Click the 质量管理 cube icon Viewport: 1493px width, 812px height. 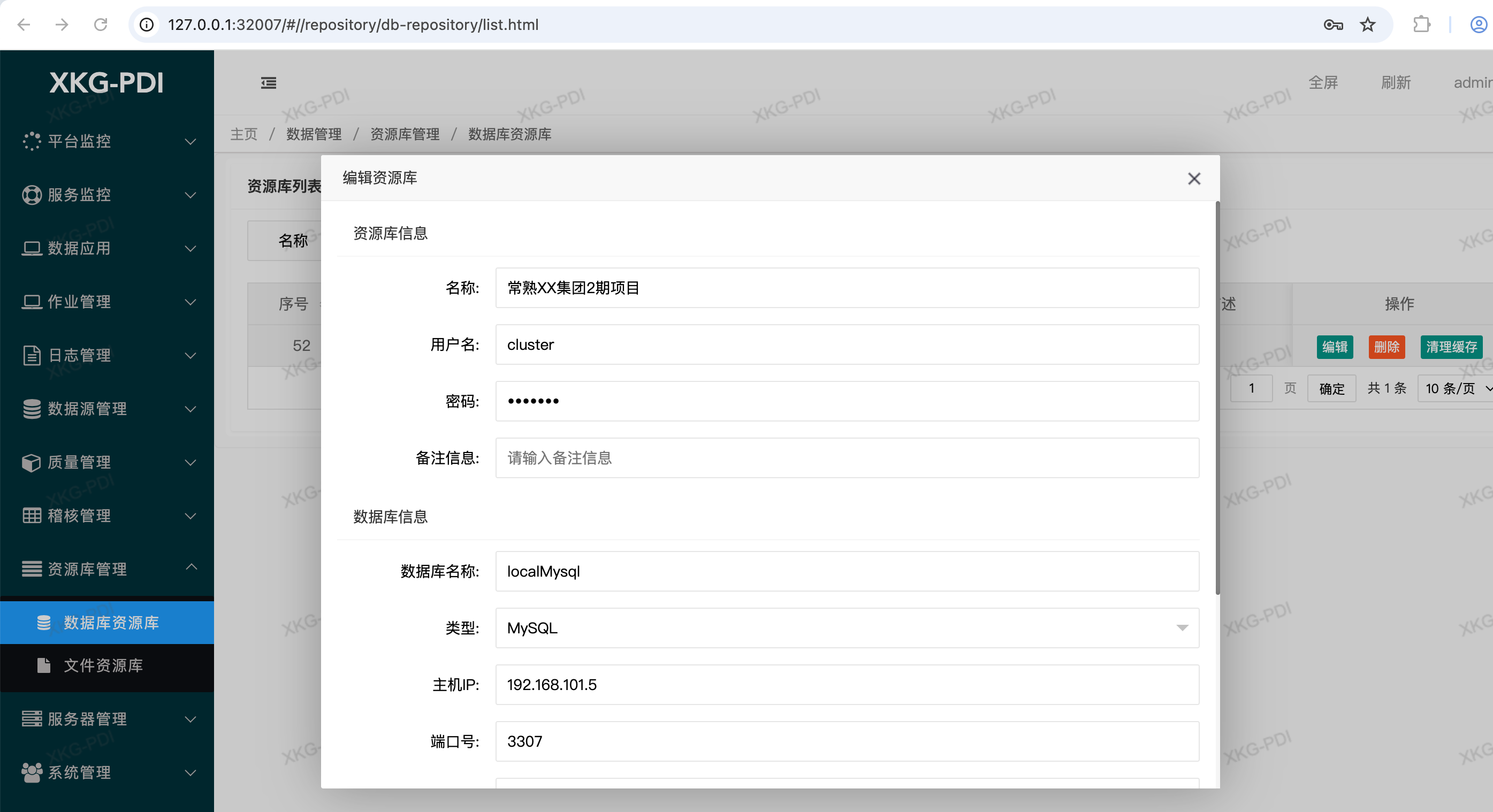(x=31, y=462)
